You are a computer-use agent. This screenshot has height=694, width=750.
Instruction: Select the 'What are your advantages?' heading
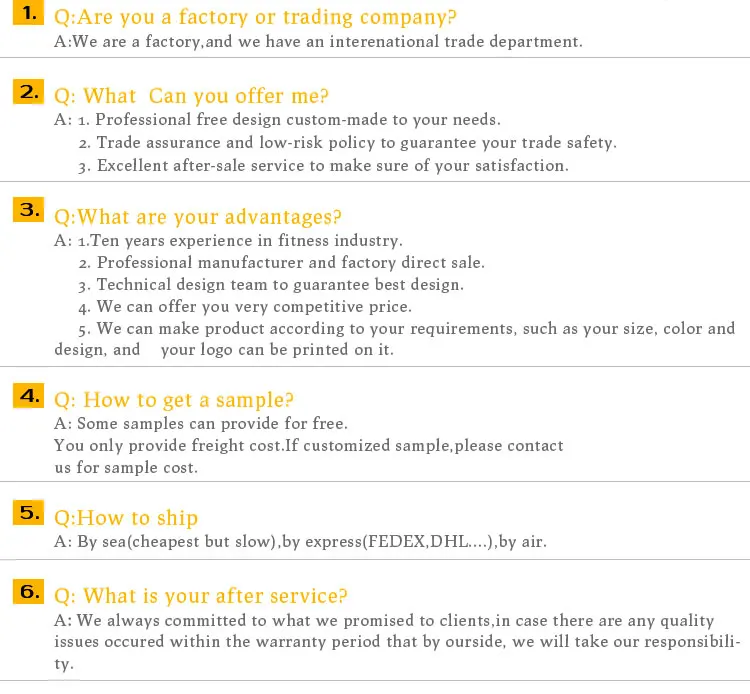pos(197,217)
